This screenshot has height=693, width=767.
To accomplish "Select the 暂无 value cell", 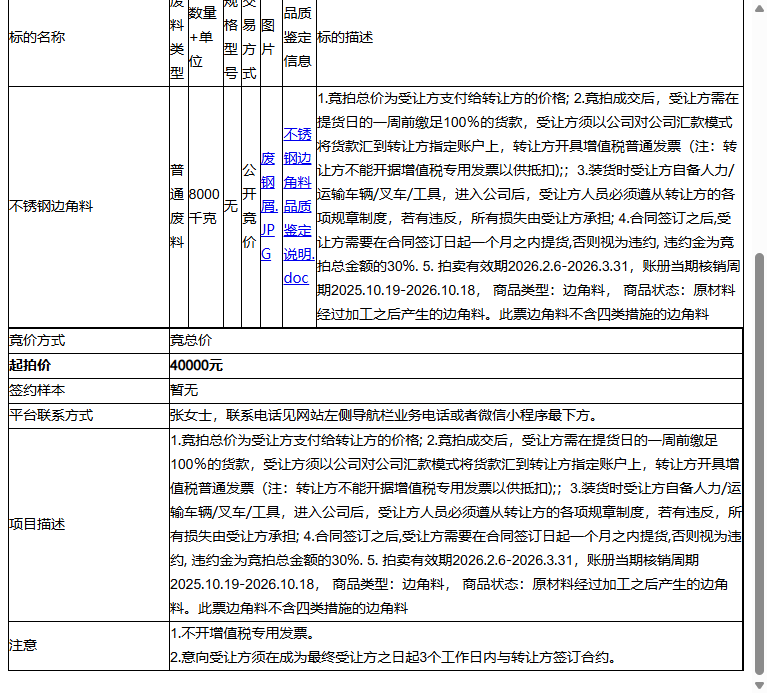I will click(x=456, y=390).
